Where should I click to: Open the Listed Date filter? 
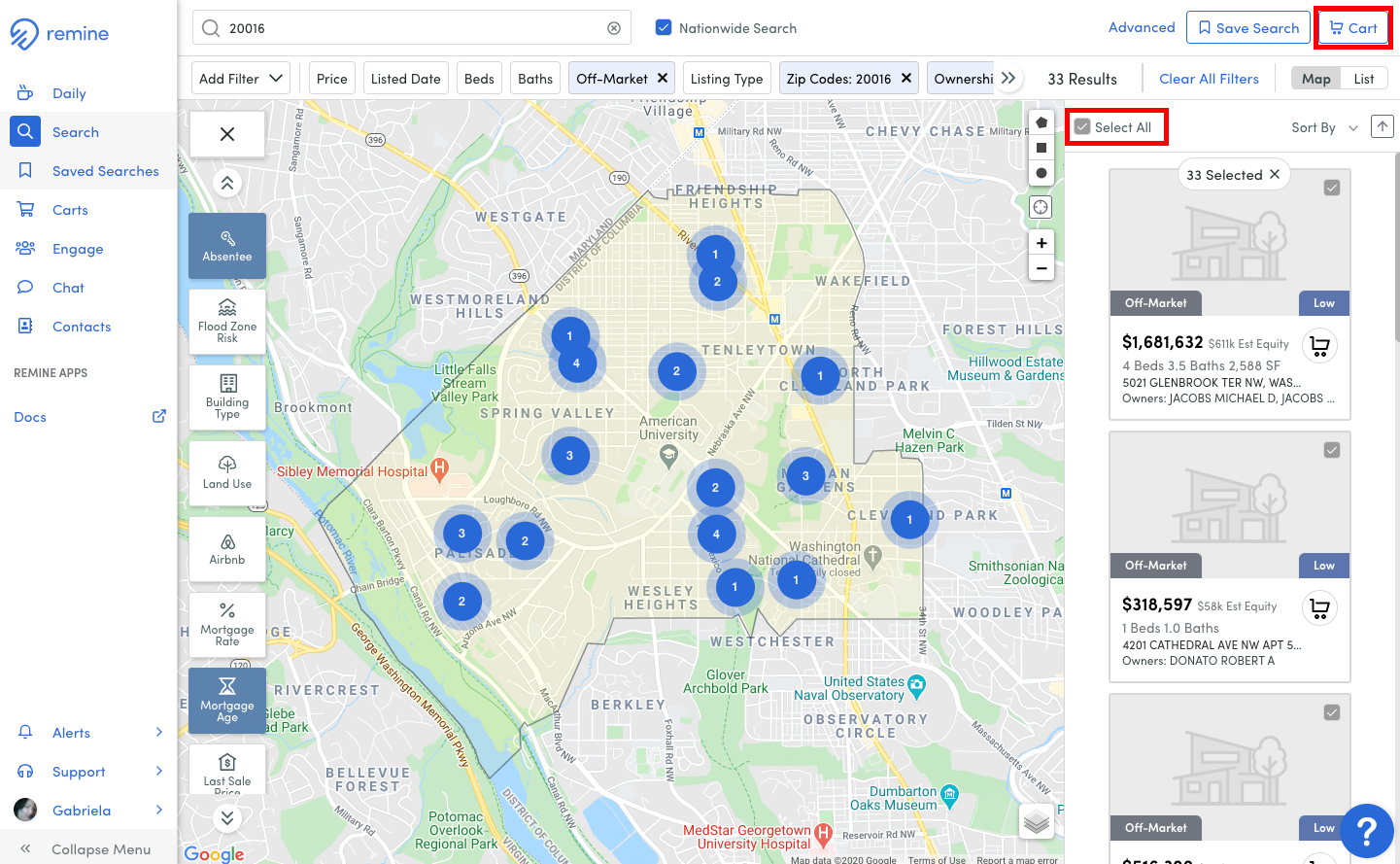click(405, 79)
